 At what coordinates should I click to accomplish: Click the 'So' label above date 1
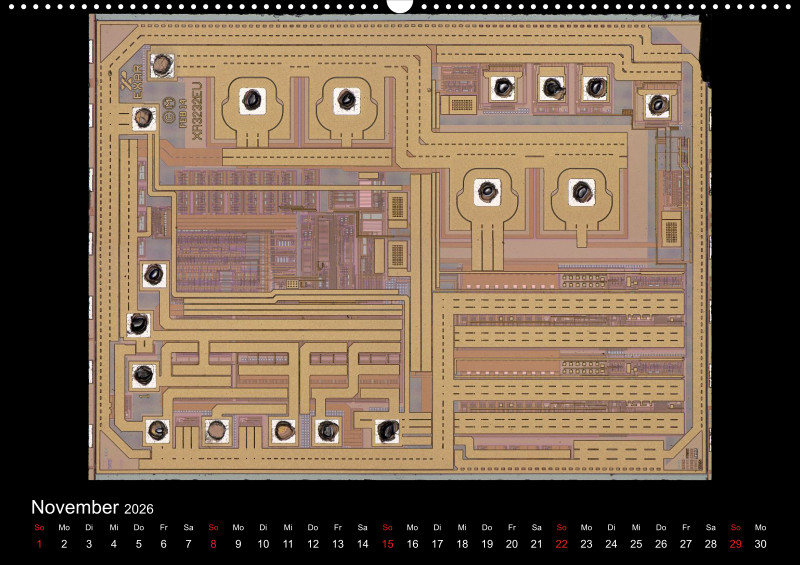39,527
